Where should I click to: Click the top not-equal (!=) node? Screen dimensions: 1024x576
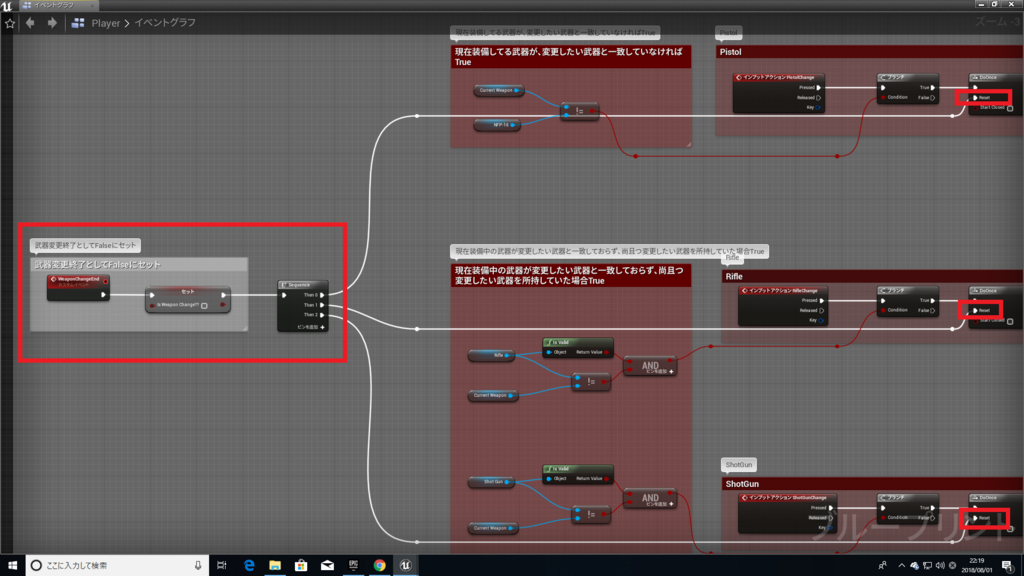click(x=579, y=111)
